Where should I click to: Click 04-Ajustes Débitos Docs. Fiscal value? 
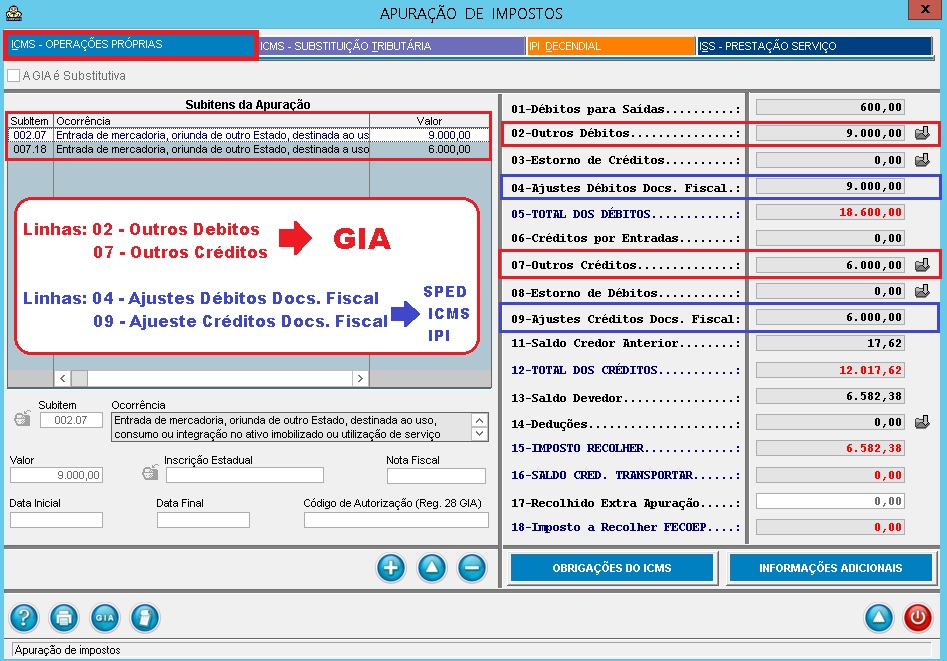tap(830, 186)
